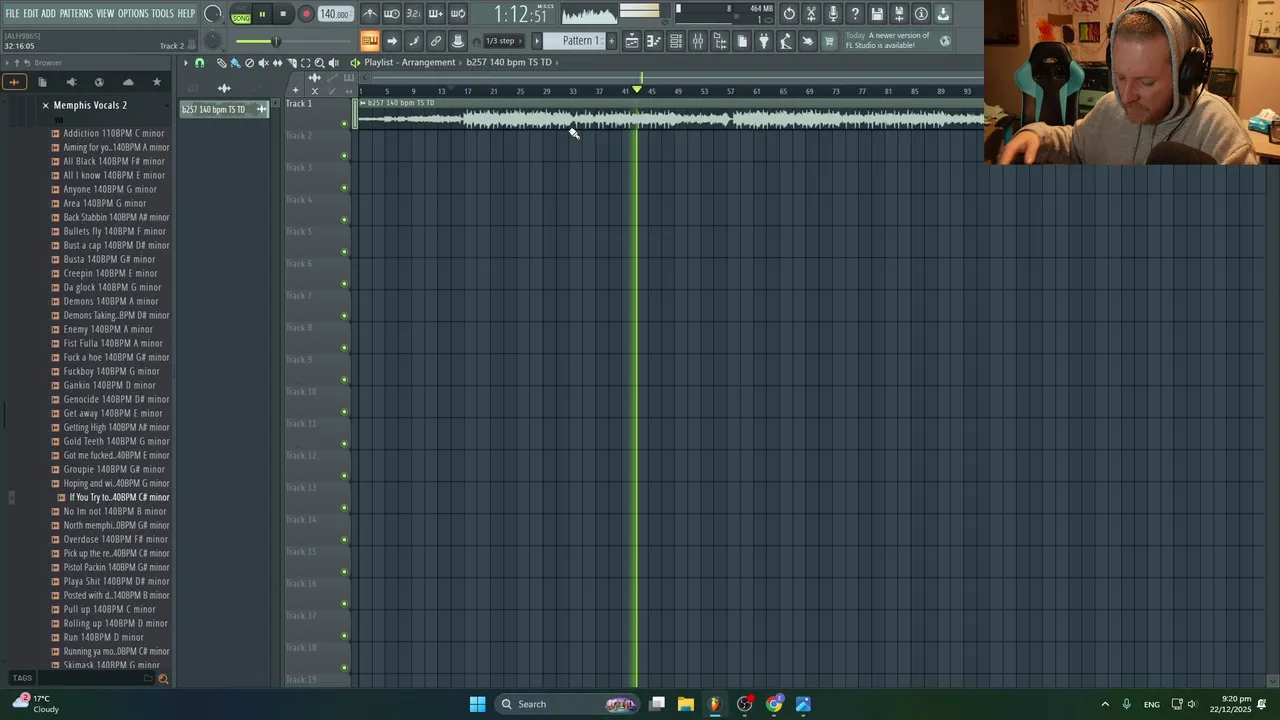
Task: Select the playlist Delete tool
Action: coord(249,62)
